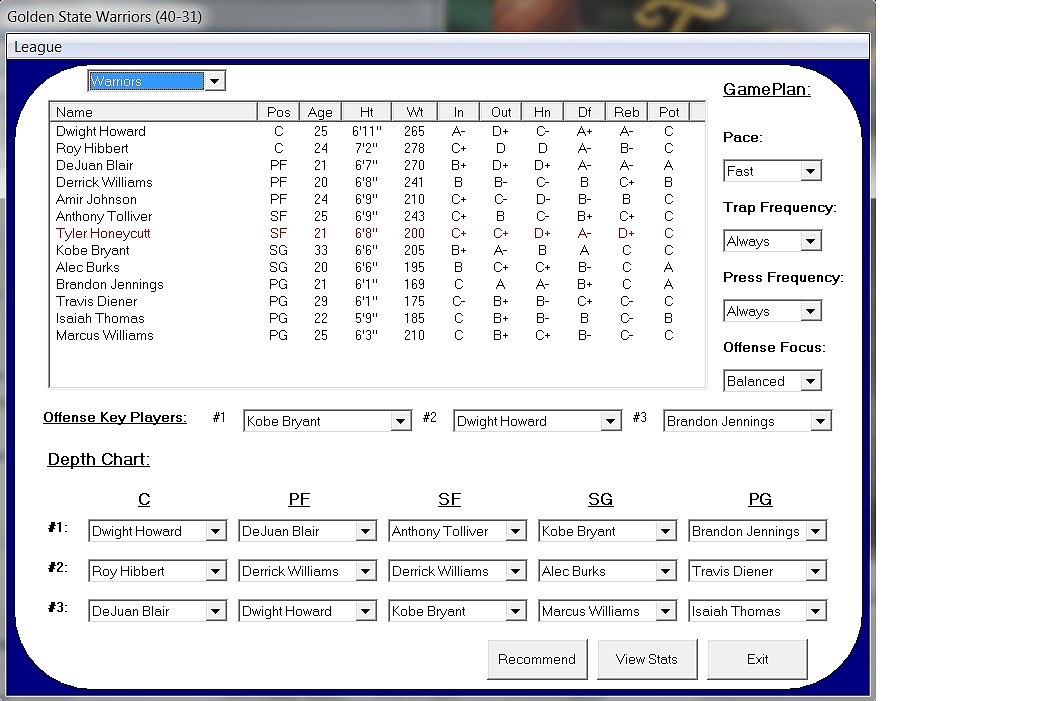Viewport: 1060px width, 701px height.
Task: Select Travis Diener in the roster list
Action: click(377, 301)
